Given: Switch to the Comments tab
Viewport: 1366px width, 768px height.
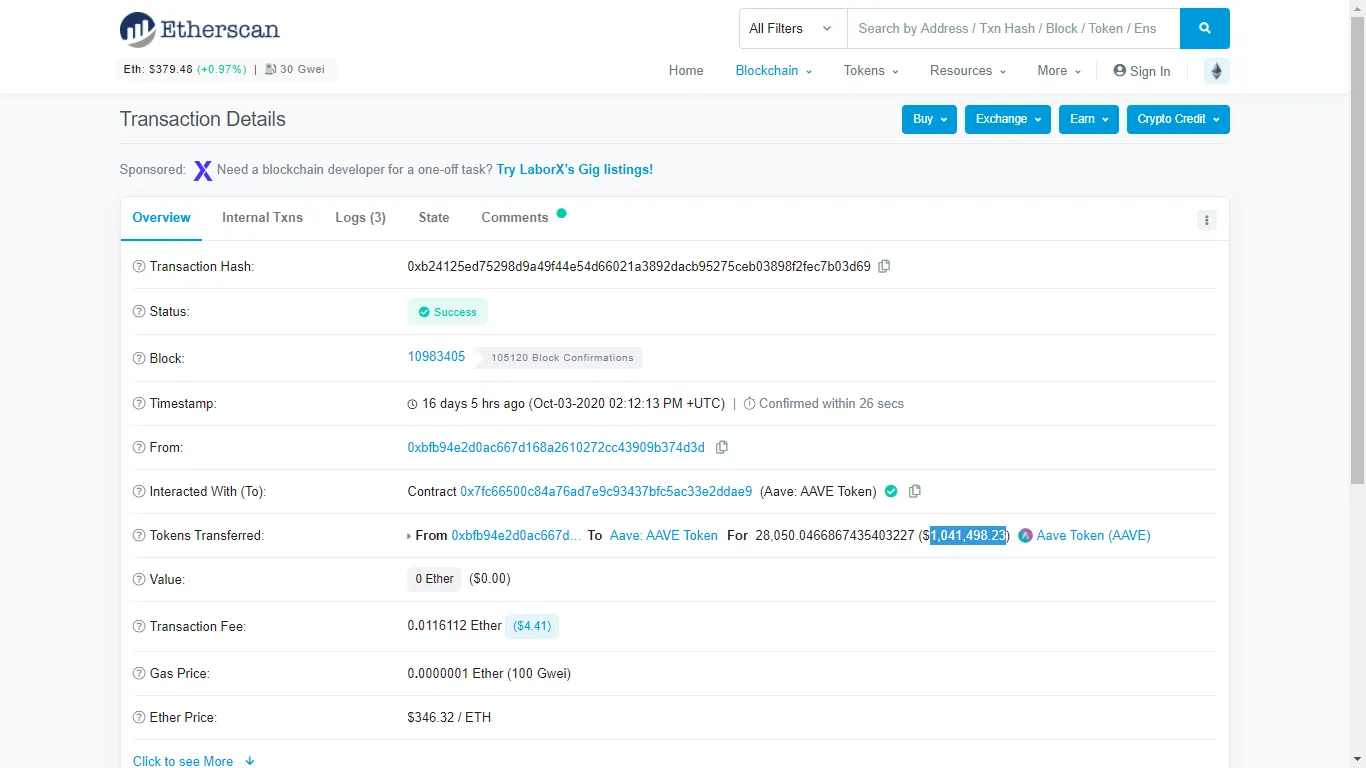Looking at the screenshot, I should tap(515, 218).
